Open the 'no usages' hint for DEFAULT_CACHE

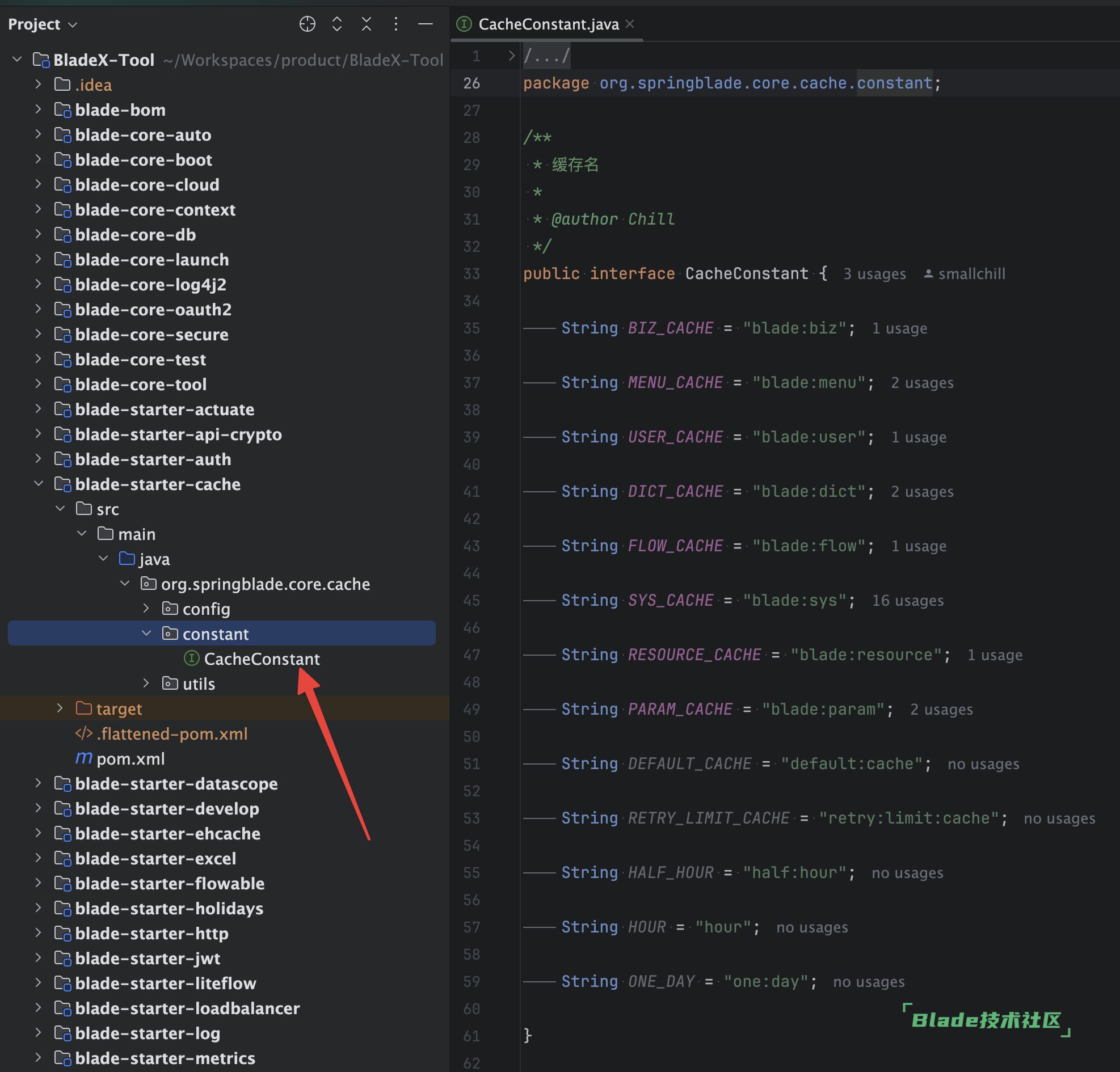983,764
